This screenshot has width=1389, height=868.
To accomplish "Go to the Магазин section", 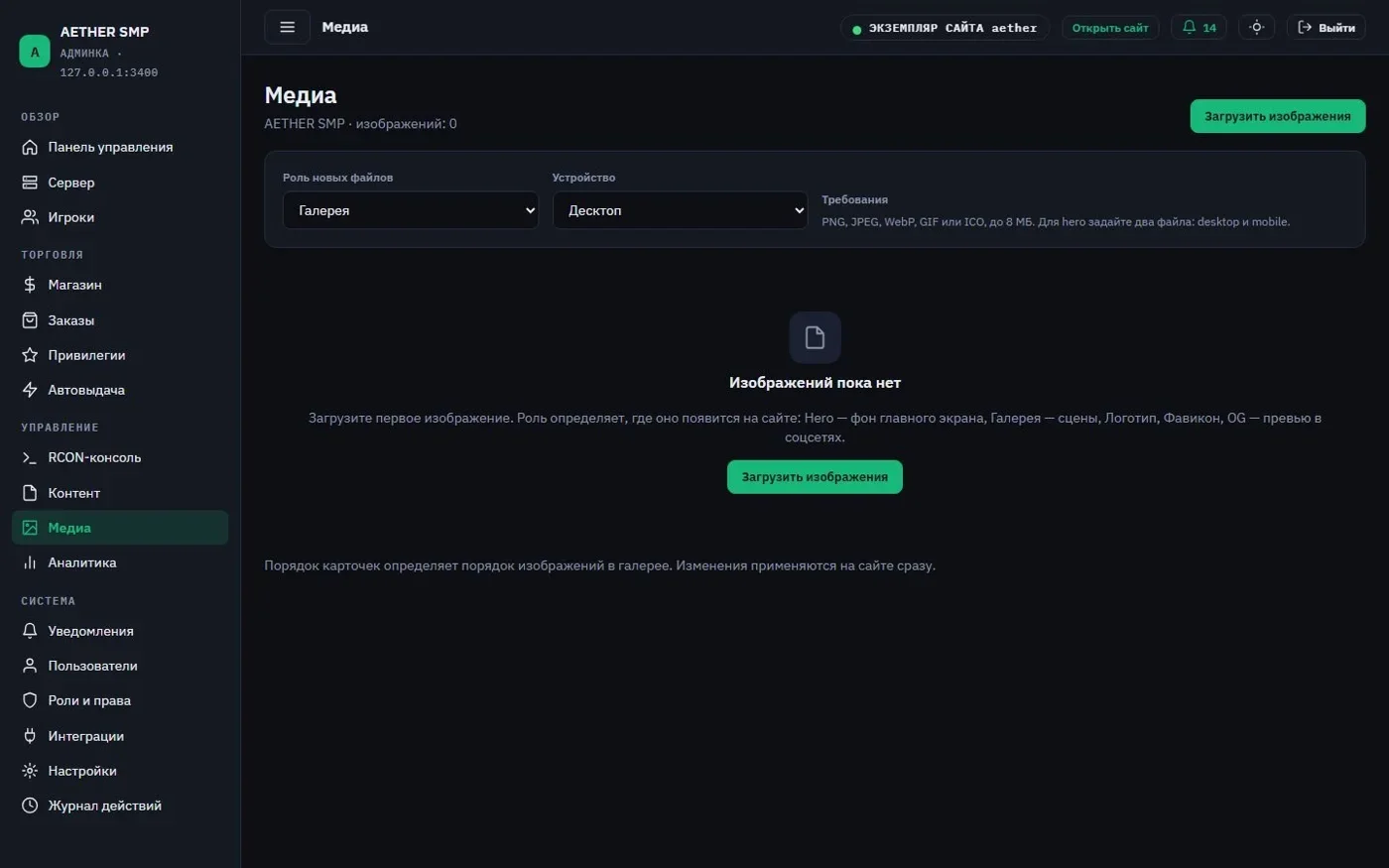I will [x=120, y=285].
